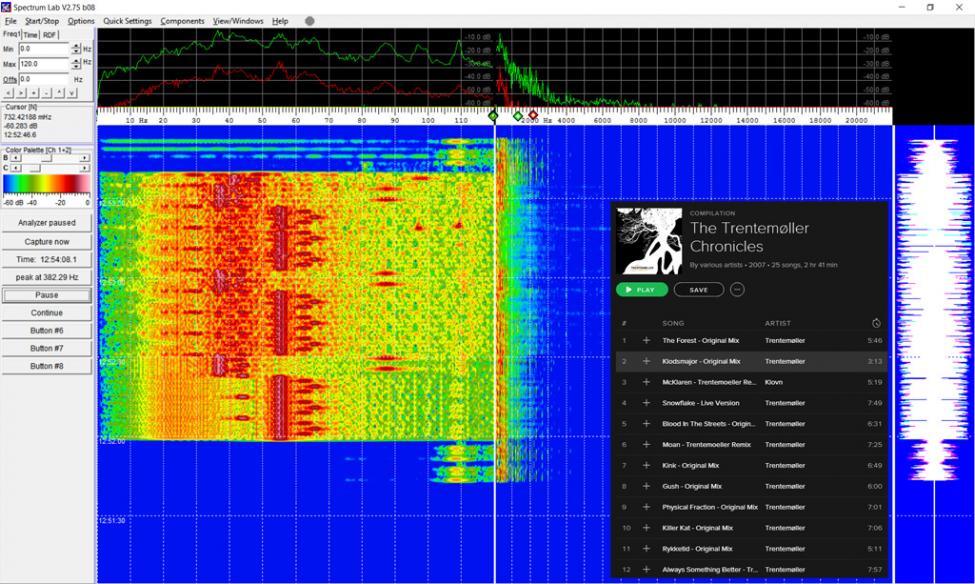Switch to the Time tab
The height and width of the screenshot is (584, 975).
pos(31,34)
